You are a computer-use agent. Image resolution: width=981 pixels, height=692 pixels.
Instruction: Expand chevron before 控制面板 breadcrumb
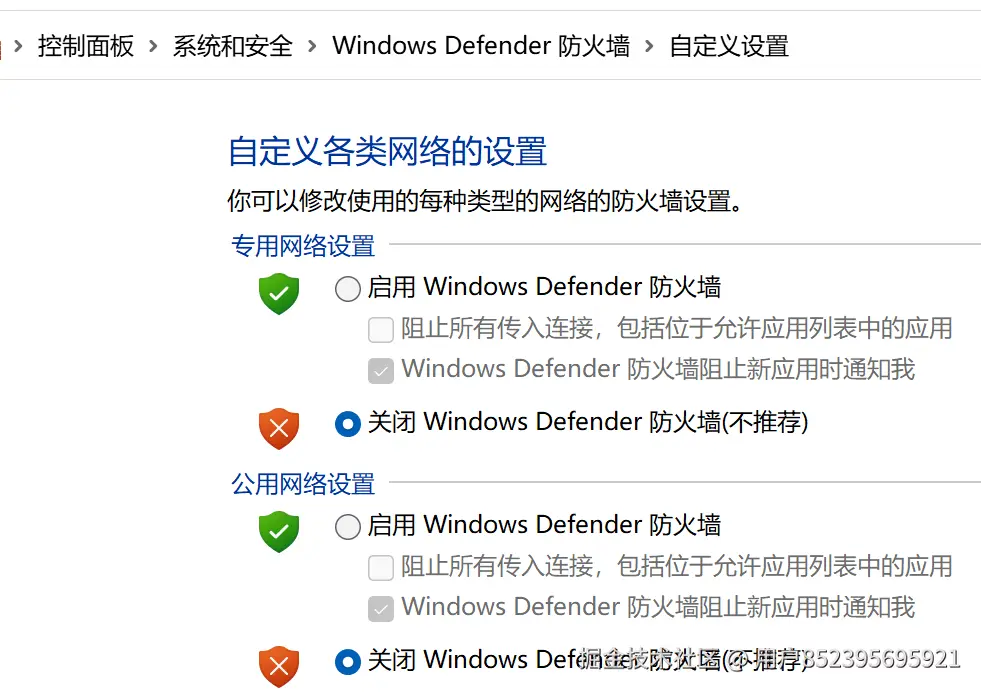pyautogui.click(x=18, y=46)
